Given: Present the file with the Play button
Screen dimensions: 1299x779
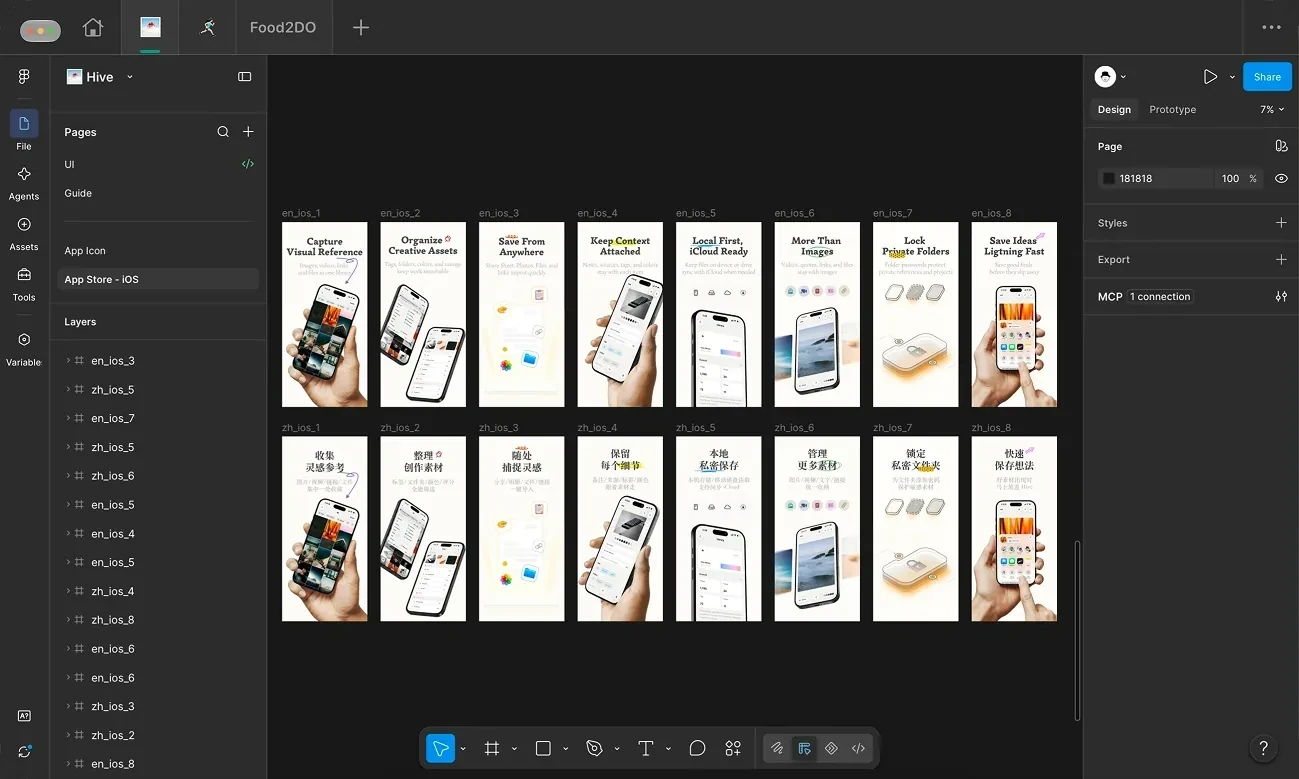Looking at the screenshot, I should [x=1210, y=77].
